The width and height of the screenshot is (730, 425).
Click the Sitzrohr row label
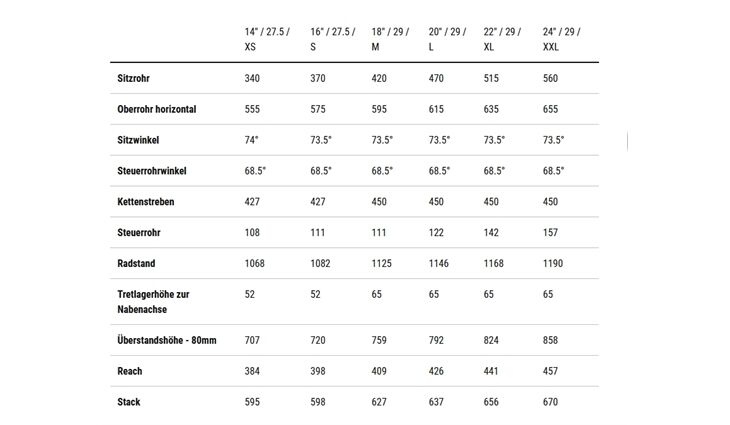[x=134, y=78]
